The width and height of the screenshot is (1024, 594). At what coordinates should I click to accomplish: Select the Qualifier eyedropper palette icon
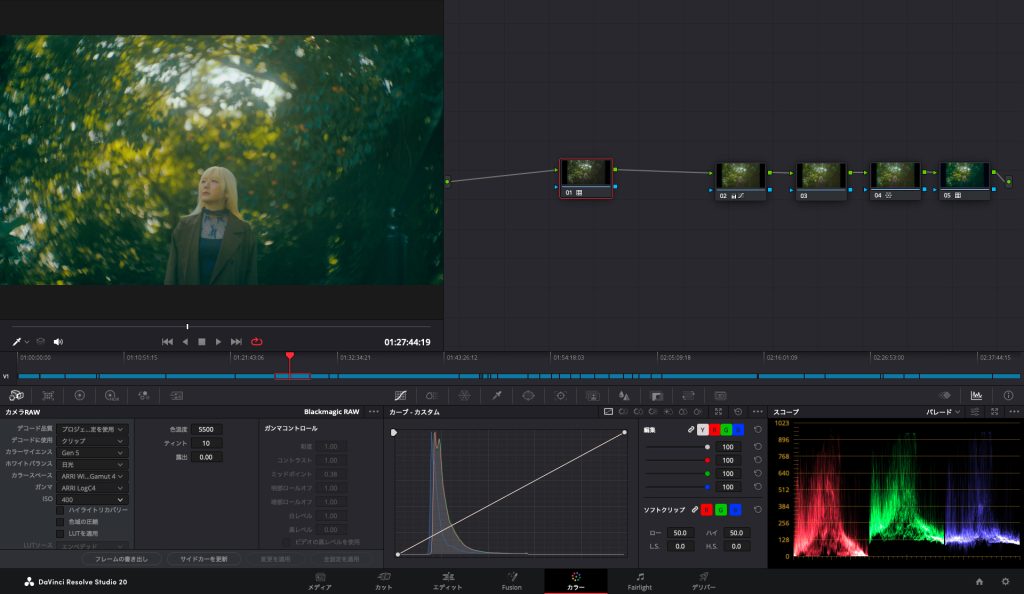point(496,395)
